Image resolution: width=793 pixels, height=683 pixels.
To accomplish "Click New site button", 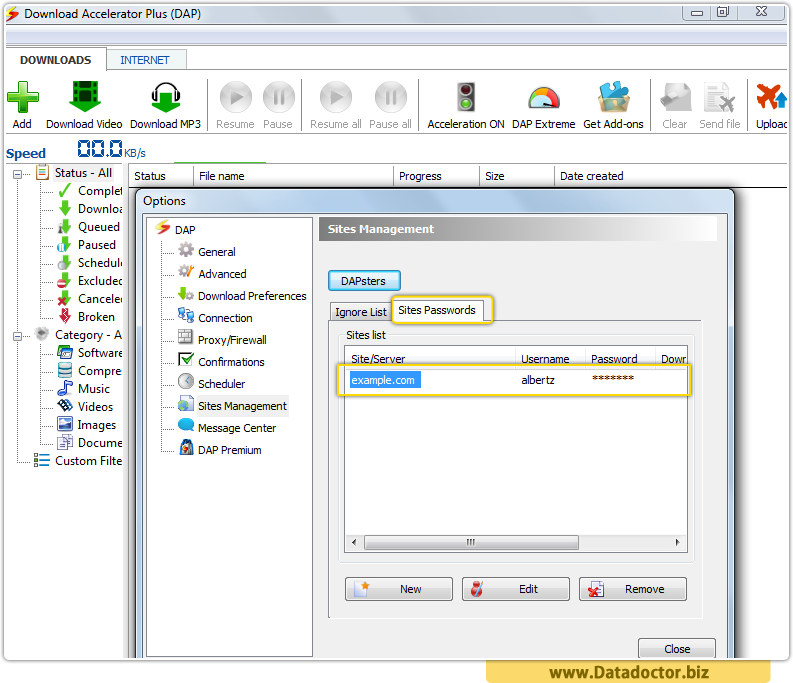I will pyautogui.click(x=399, y=589).
